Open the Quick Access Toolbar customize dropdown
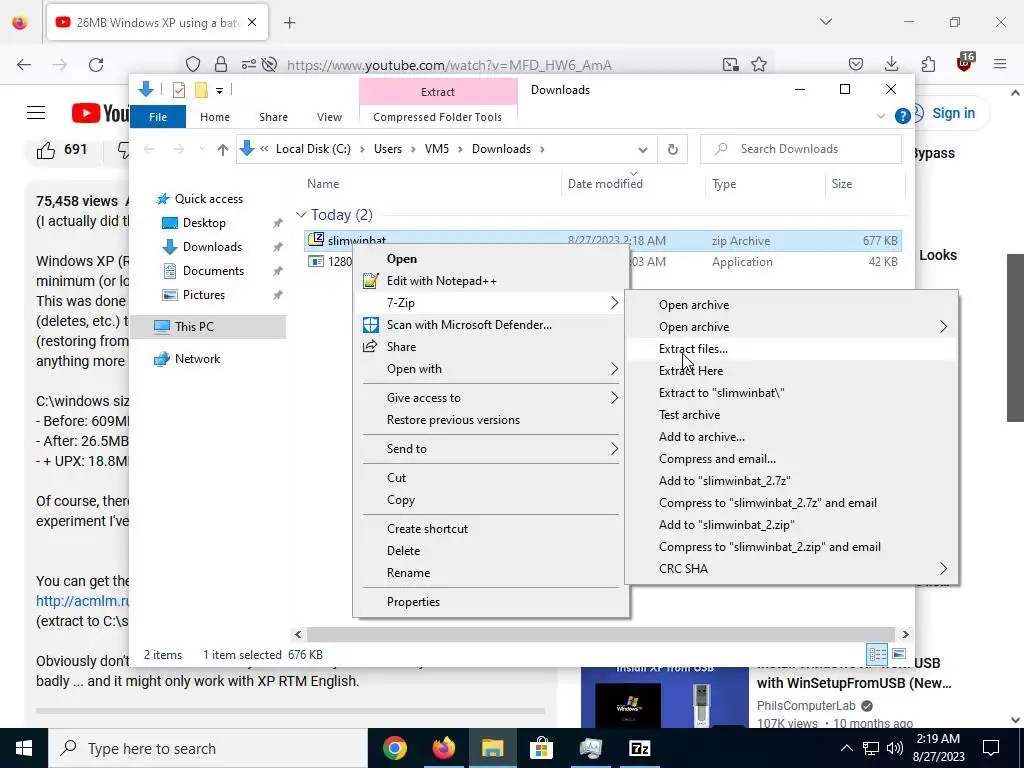The height and width of the screenshot is (768, 1024). tap(219, 91)
